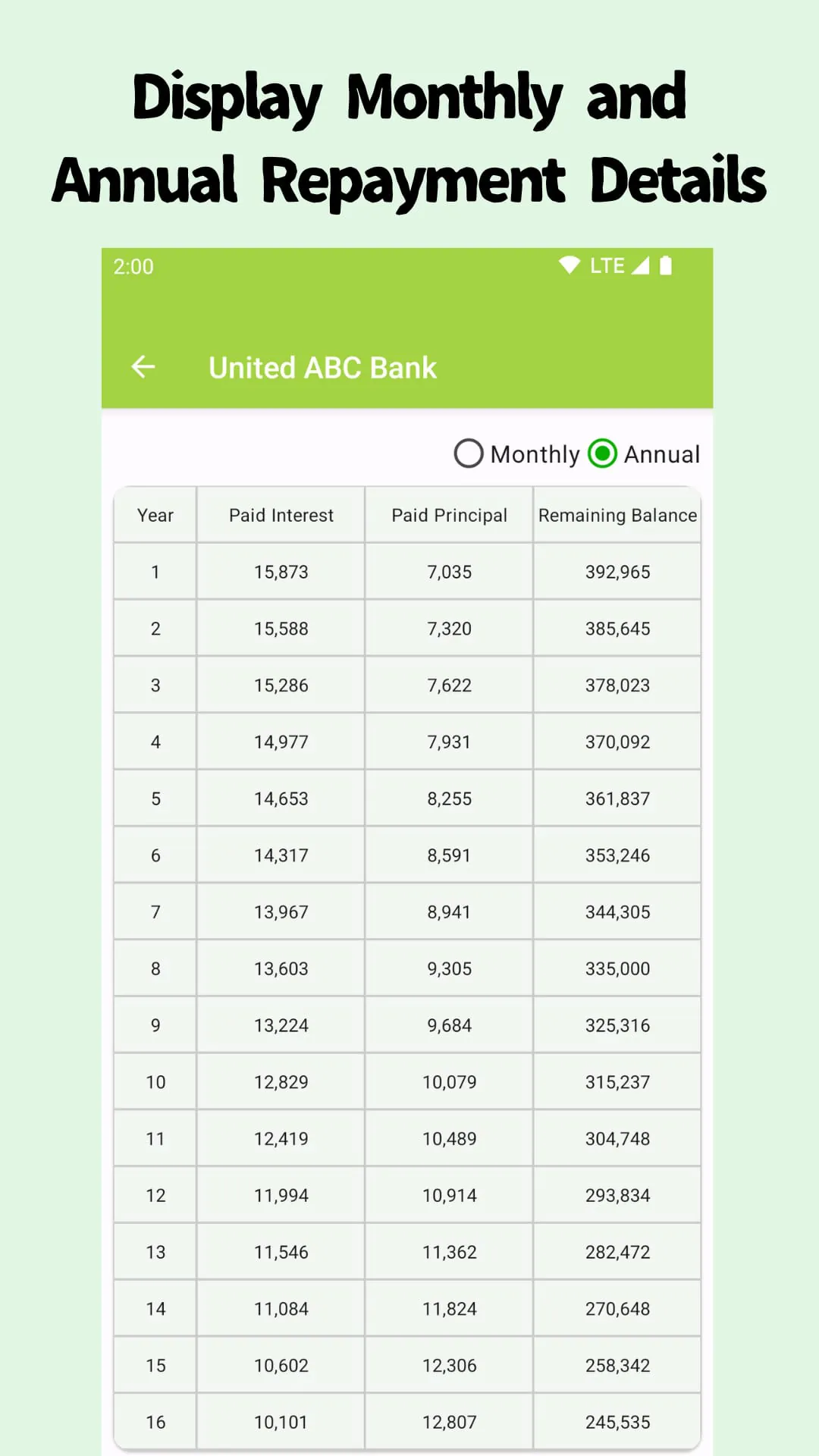This screenshot has width=819, height=1456.
Task: Click the Remaining Balance column header
Action: 617,515
